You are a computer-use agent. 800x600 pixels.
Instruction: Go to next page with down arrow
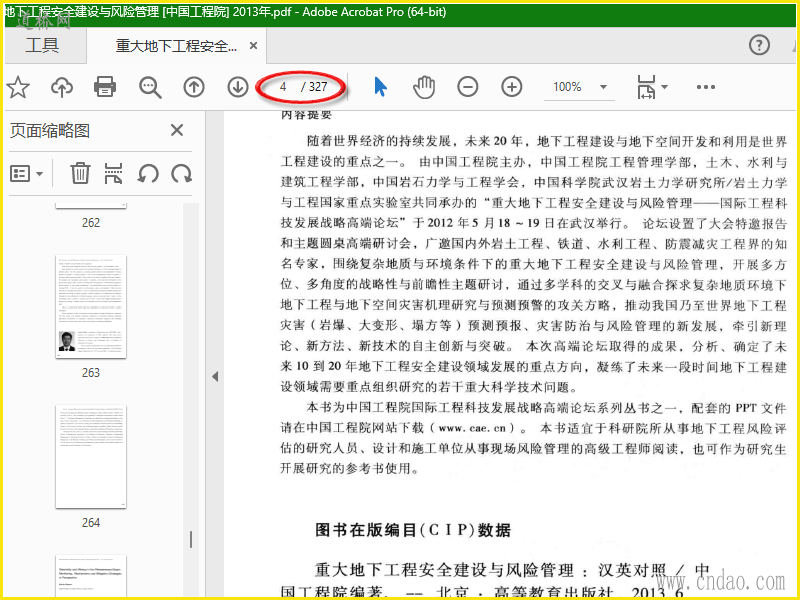[x=238, y=87]
